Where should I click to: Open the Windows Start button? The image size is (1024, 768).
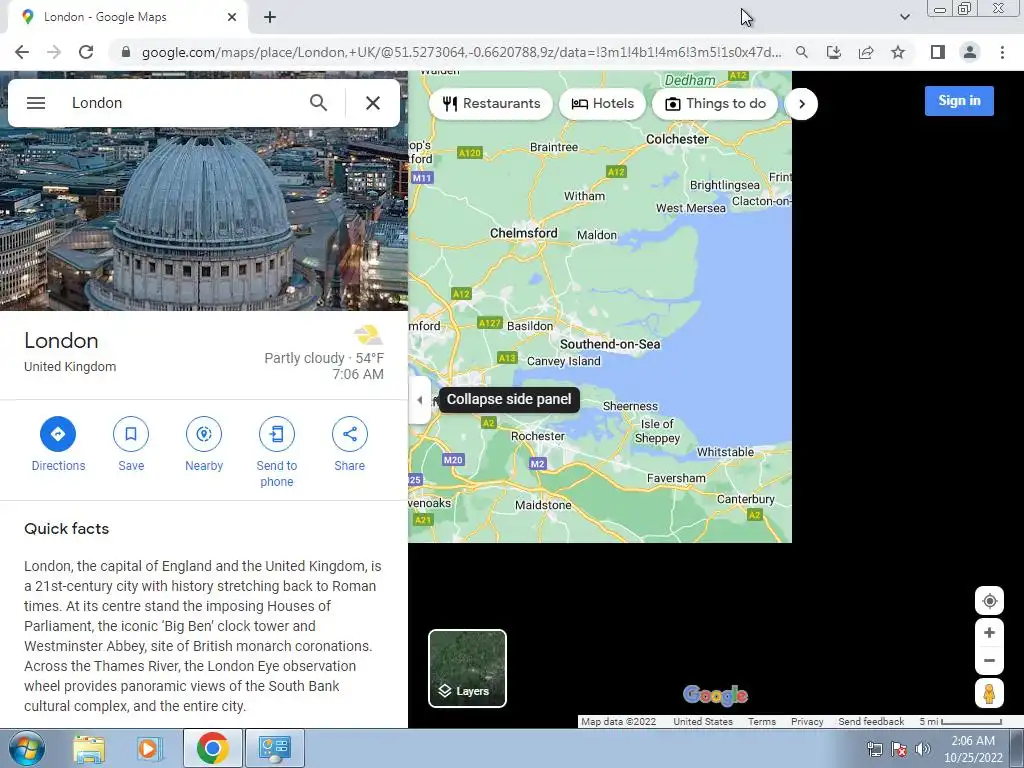coord(27,748)
